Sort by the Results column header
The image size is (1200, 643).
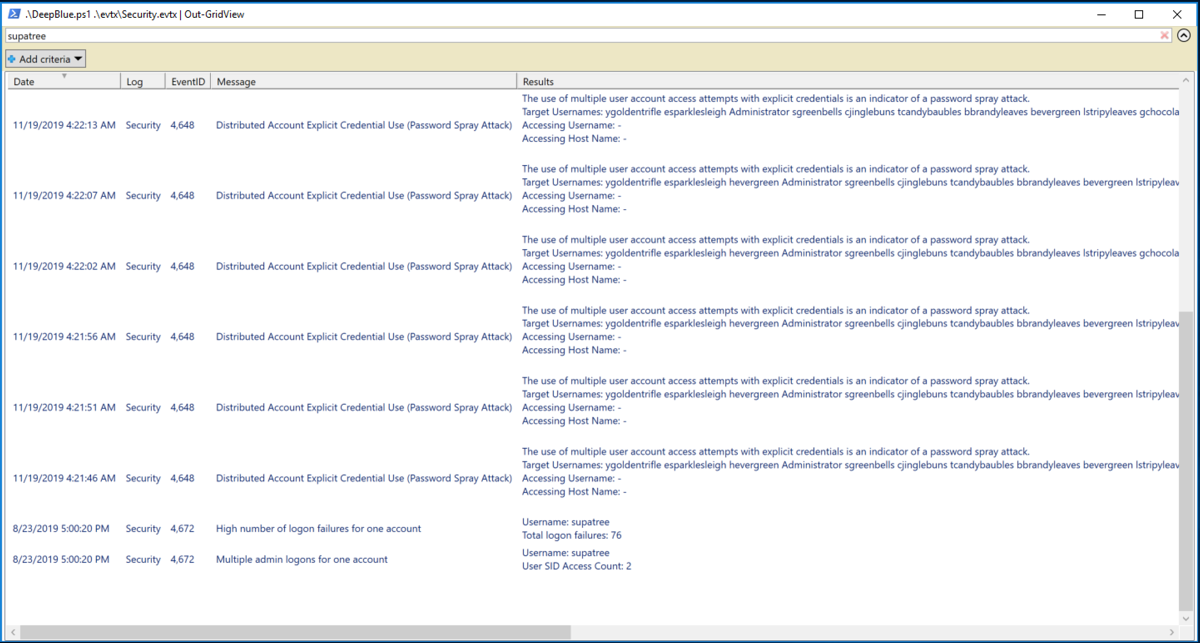847,81
